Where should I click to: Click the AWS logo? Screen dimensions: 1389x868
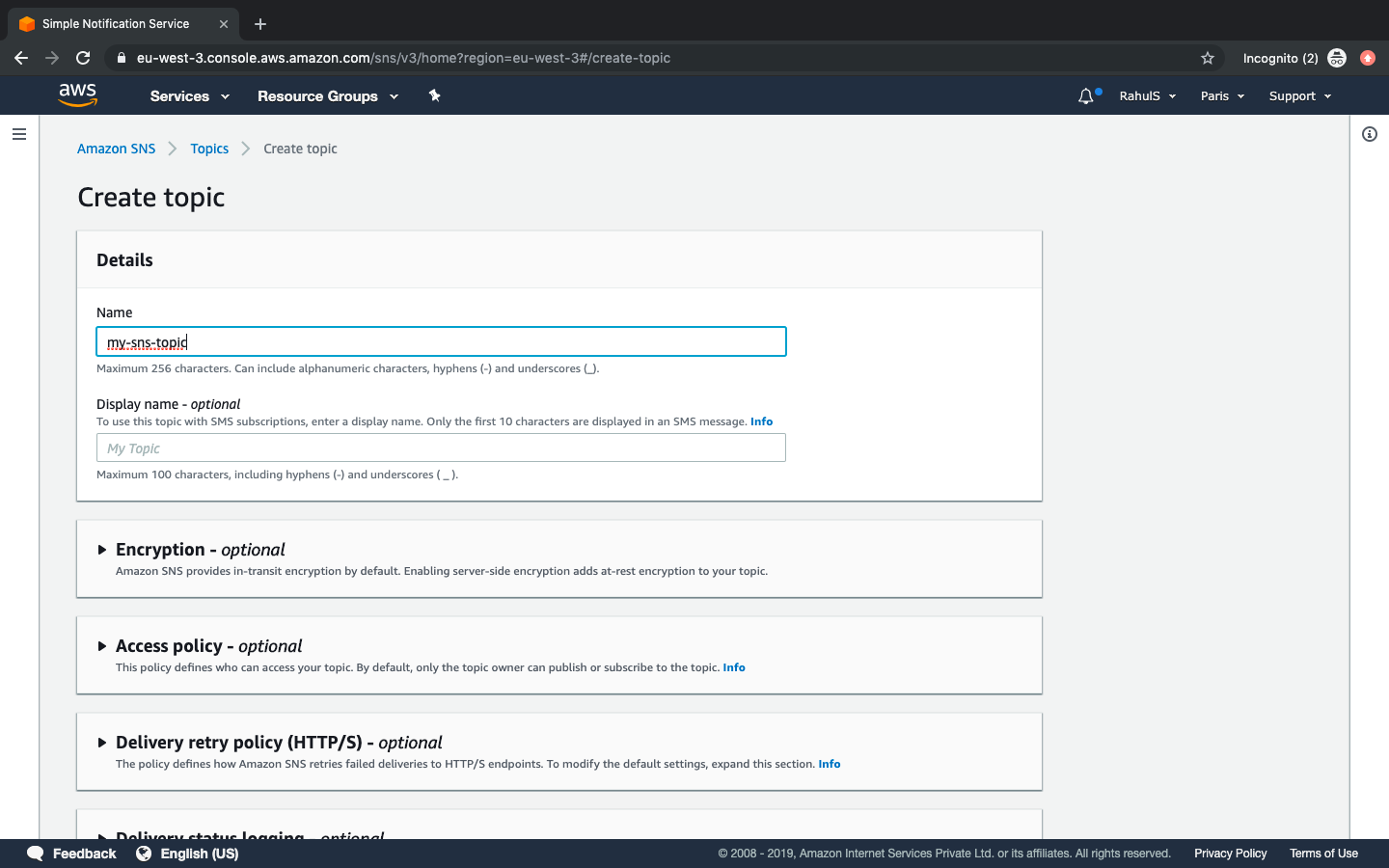pyautogui.click(x=77, y=95)
